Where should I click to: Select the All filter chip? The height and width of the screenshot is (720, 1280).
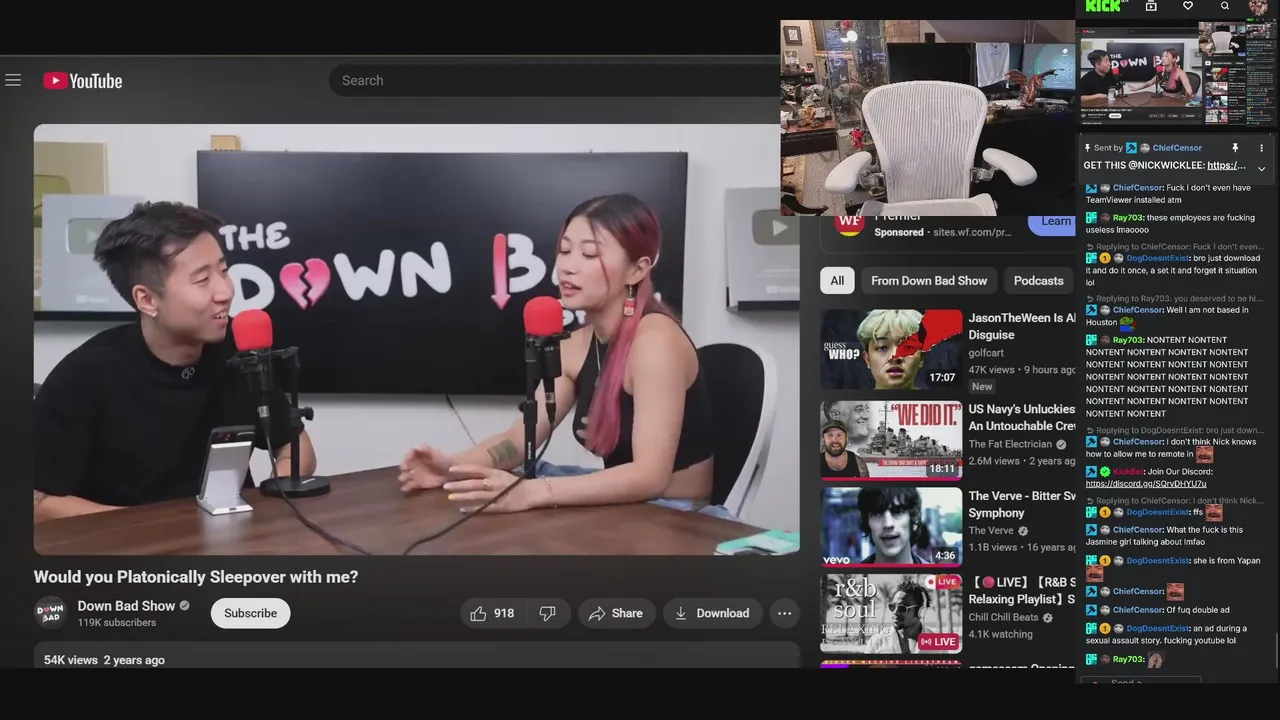837,280
